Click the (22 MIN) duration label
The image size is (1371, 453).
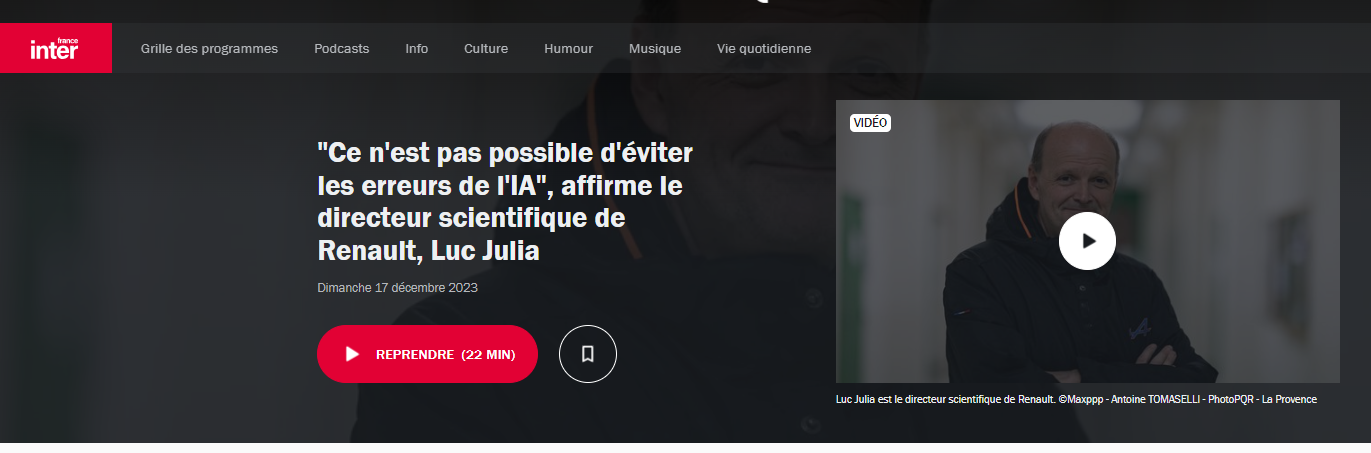pos(488,354)
